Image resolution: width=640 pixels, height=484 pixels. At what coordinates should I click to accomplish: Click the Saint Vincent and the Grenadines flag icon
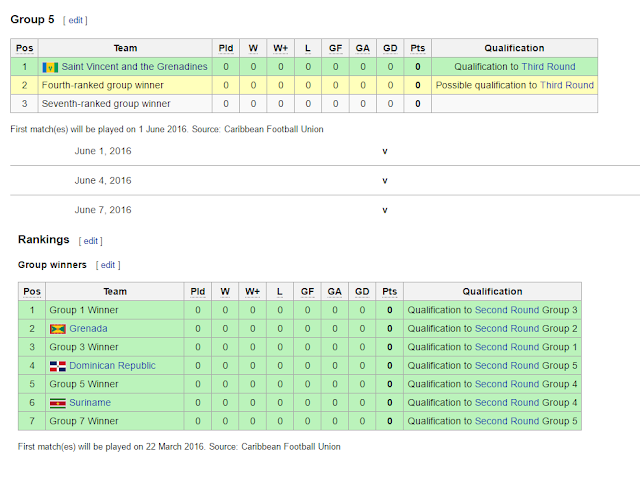[51, 67]
